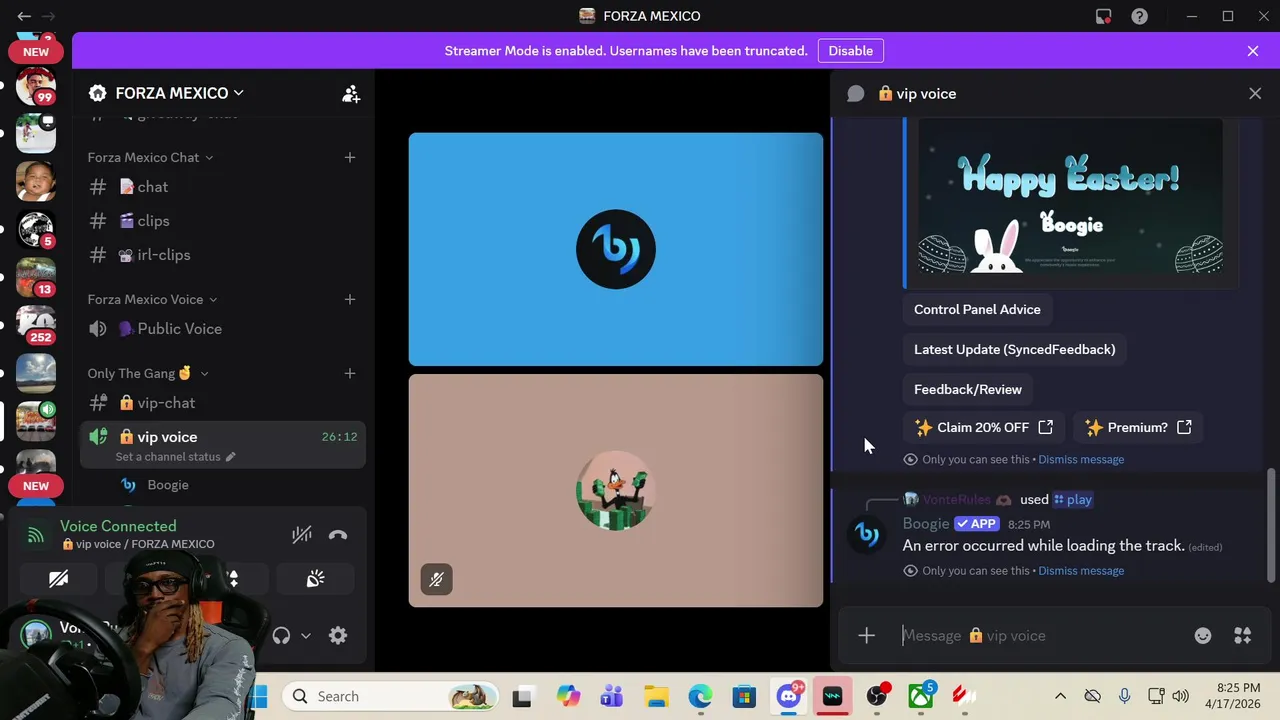
Task: Open Discord help icon in title bar
Action: [1139, 16]
